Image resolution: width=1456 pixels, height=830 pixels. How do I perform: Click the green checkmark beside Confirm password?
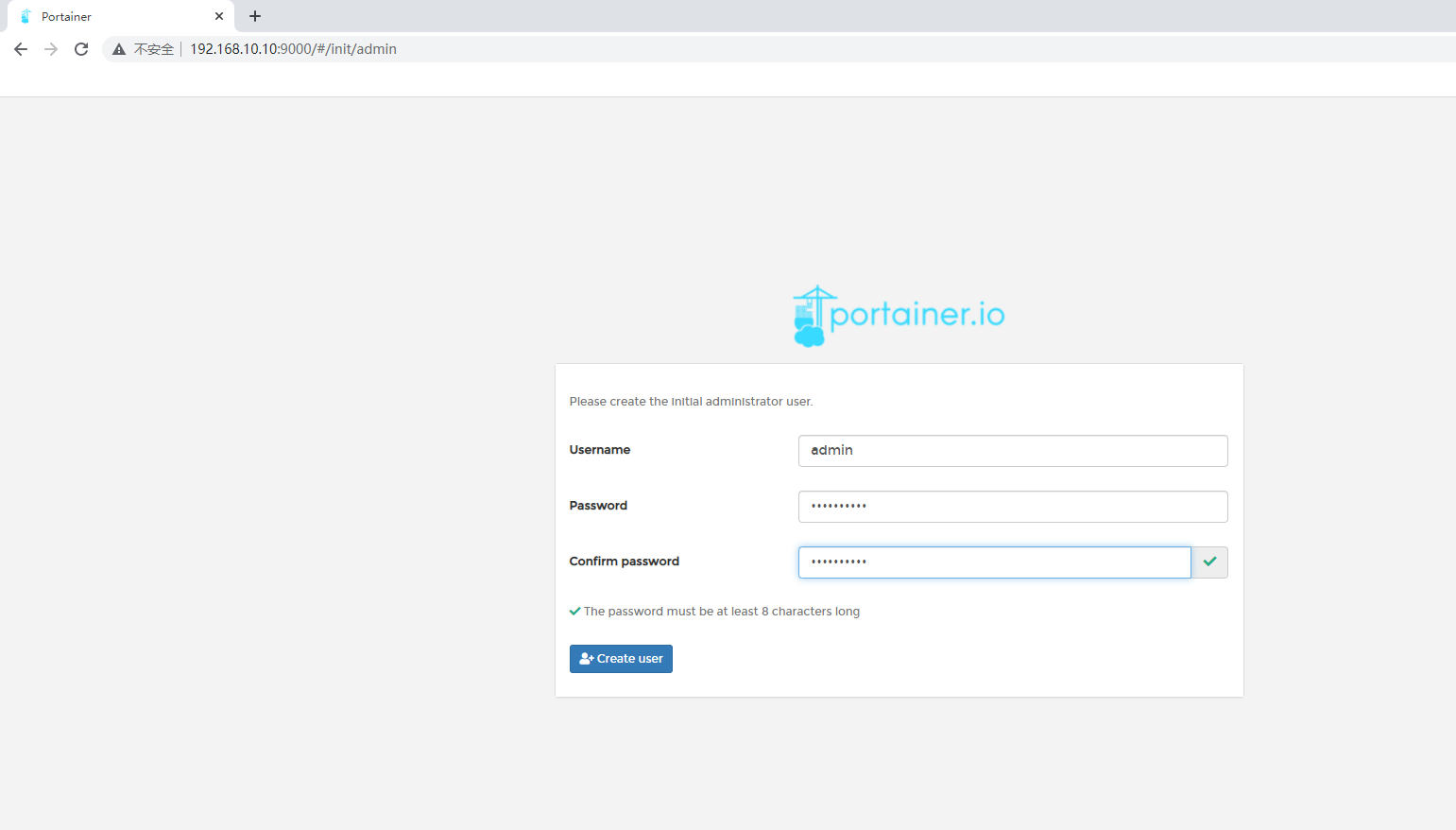tap(1209, 562)
